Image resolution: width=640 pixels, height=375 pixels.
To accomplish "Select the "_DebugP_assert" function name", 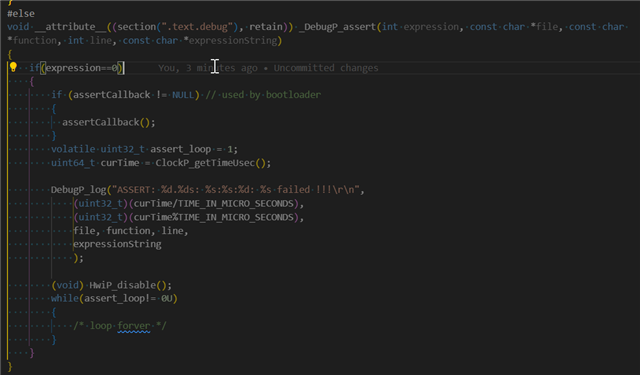I will click(338, 27).
